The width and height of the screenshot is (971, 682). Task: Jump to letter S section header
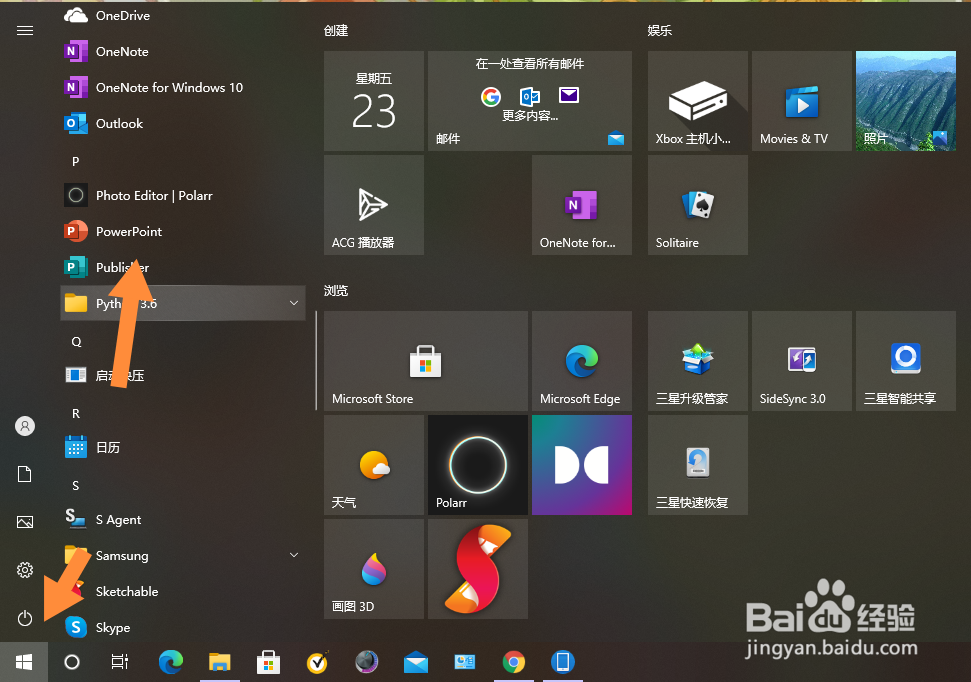76,485
